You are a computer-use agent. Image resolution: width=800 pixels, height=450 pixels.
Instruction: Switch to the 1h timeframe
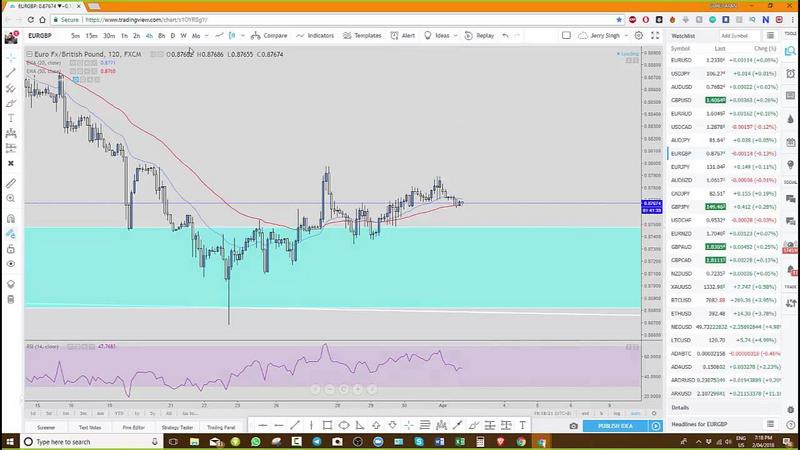coord(124,36)
